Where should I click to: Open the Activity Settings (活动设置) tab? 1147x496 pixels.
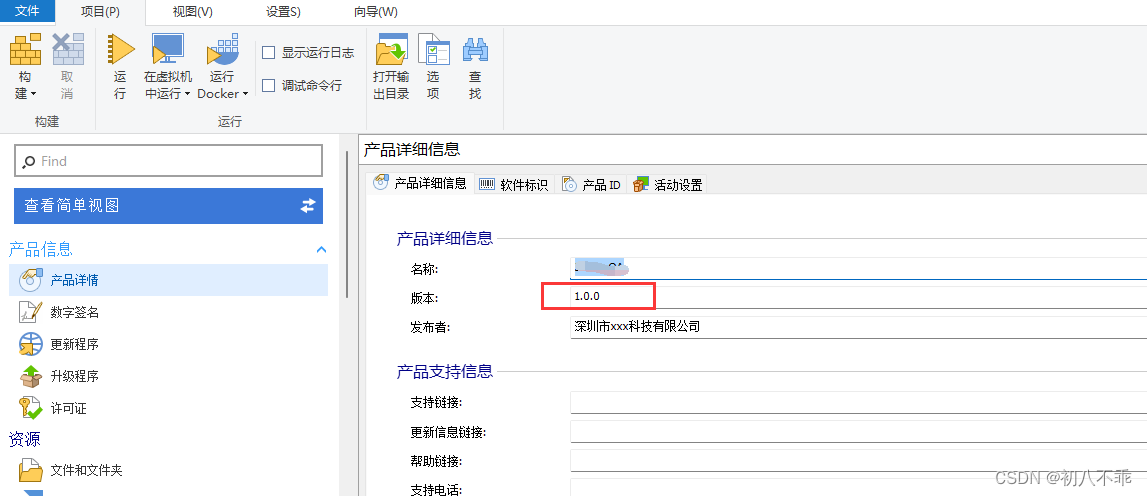(668, 184)
